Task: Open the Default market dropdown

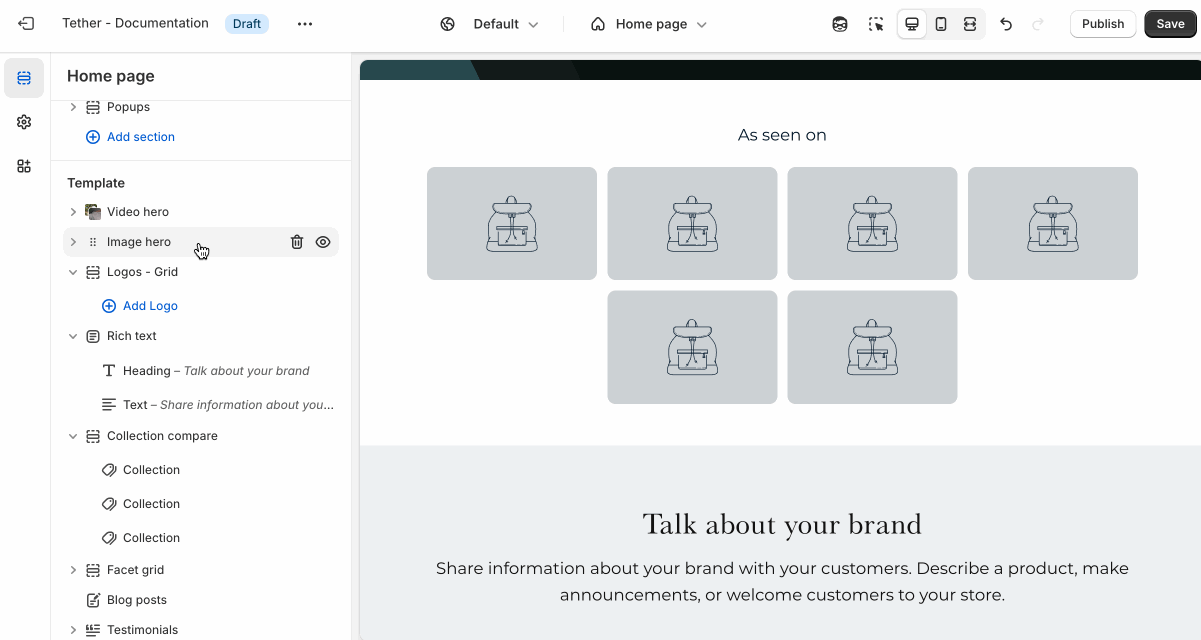Action: pos(490,24)
